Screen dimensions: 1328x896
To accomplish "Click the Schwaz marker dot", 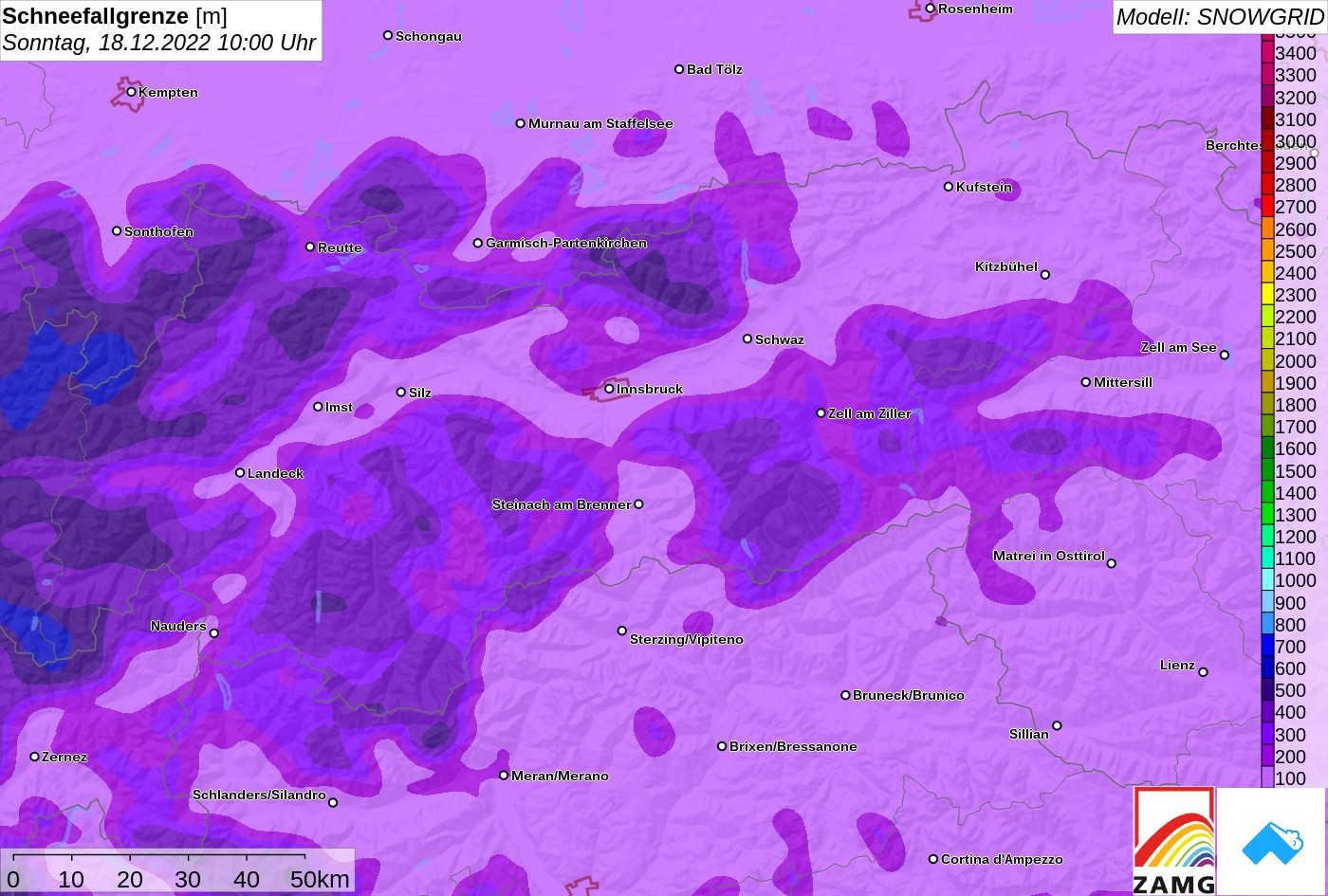I will pyautogui.click(x=747, y=338).
